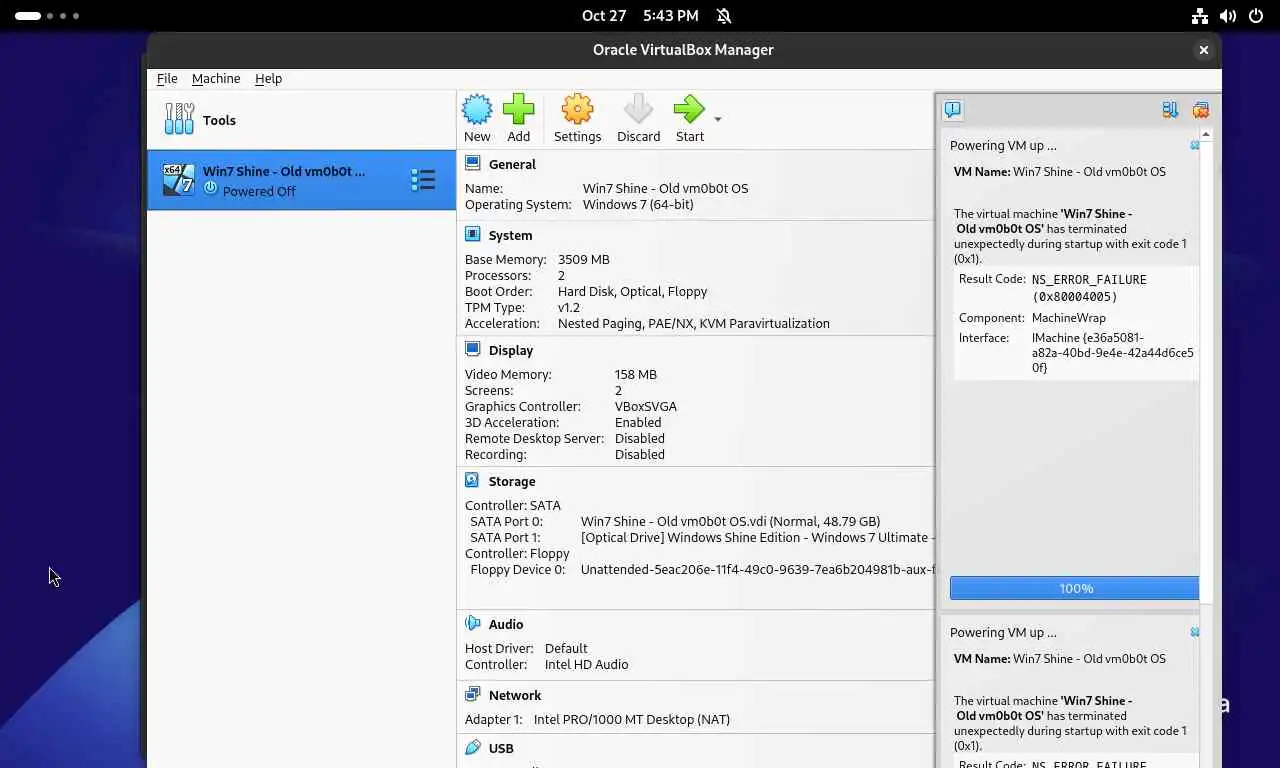Select the Tools entry in sidebar
This screenshot has width=1280, height=768.
point(301,120)
